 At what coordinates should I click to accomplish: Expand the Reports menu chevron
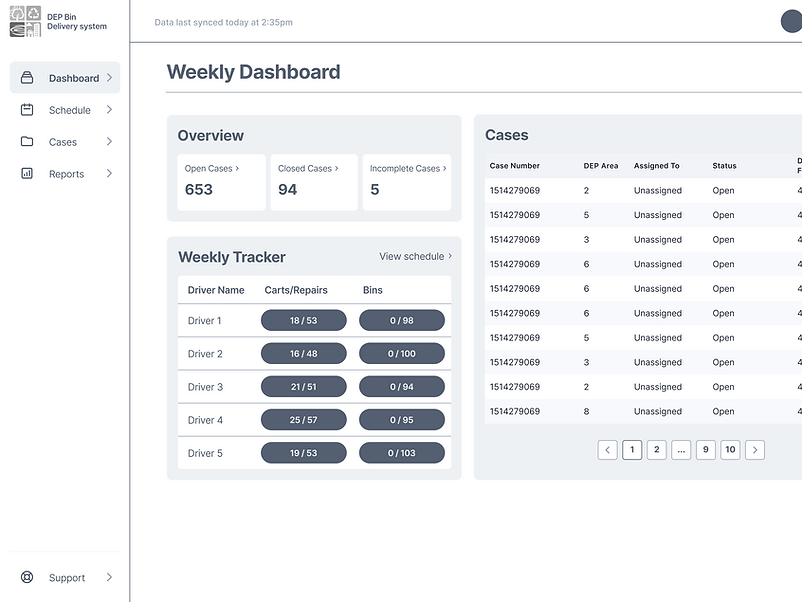tap(109, 174)
